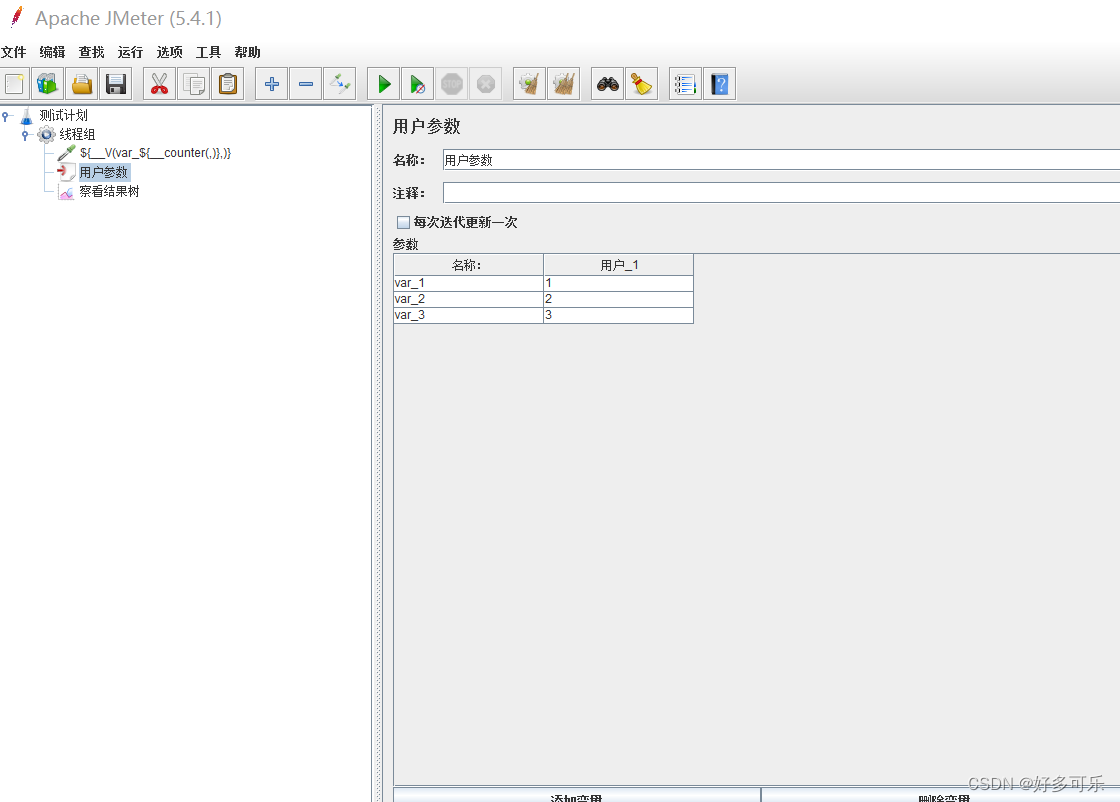This screenshot has width=1120, height=802.
Task: Click the var_2 name cell
Action: (468, 299)
